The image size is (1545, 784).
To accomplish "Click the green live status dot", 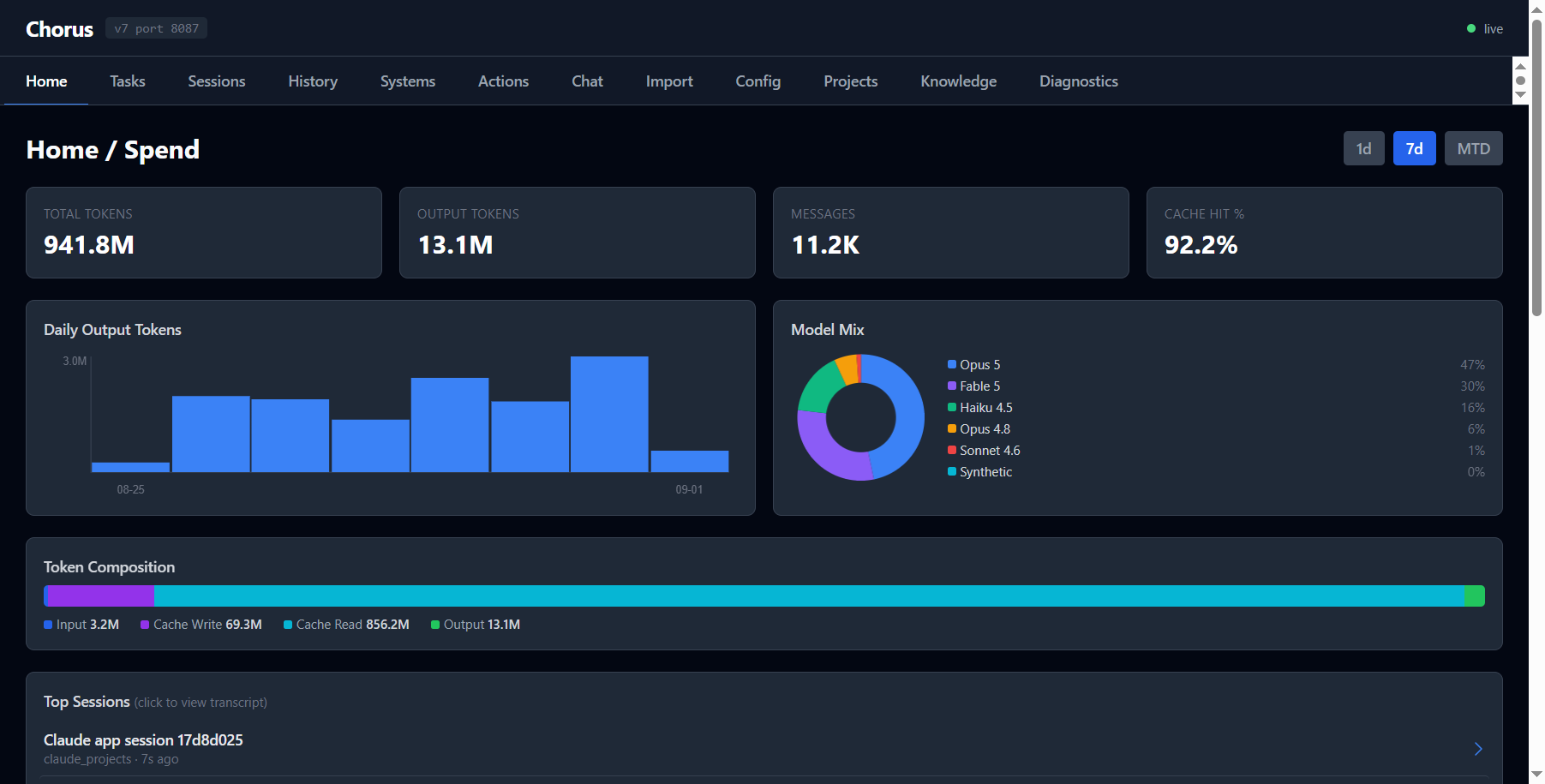I will pos(1471,28).
